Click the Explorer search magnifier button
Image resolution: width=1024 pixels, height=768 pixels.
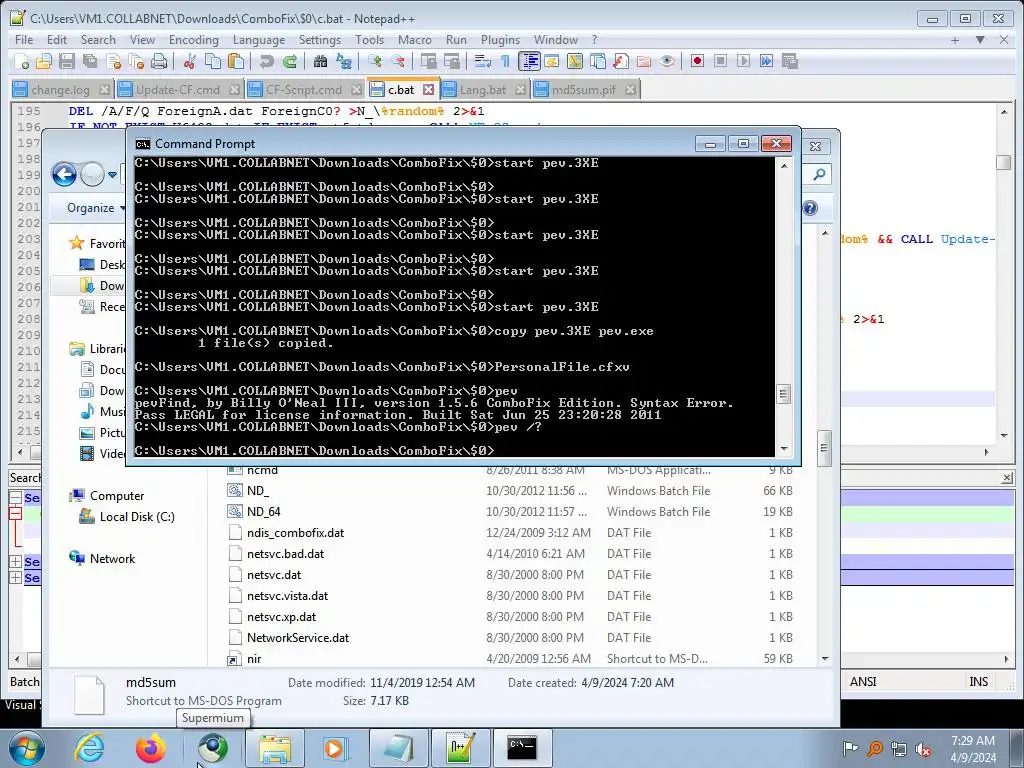tap(819, 174)
